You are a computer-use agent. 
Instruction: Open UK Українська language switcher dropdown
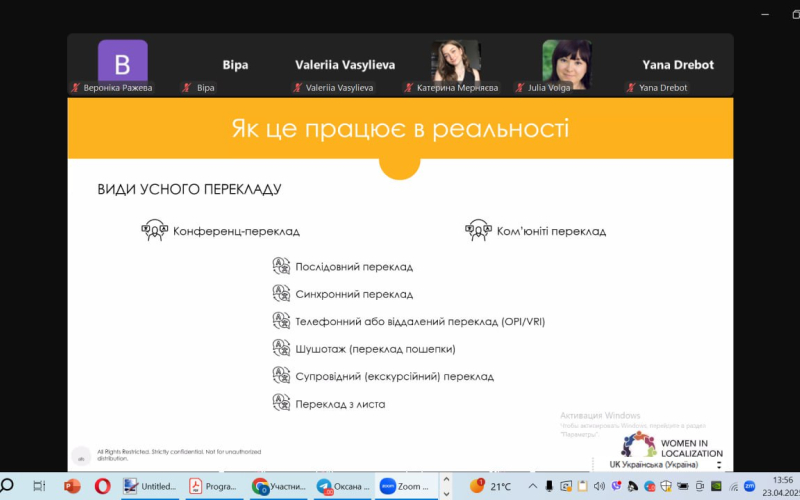718,465
